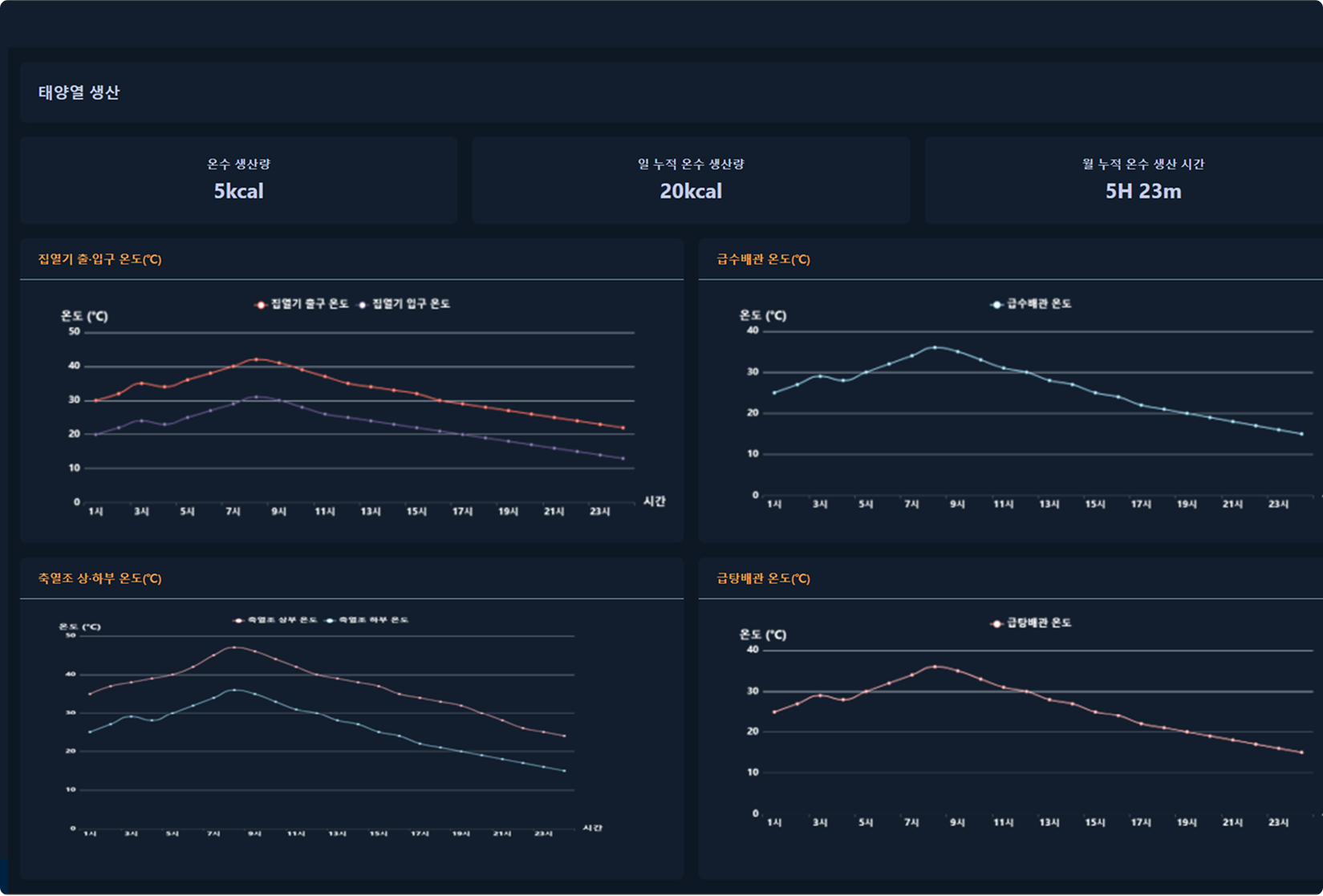Viewport: 1323px width, 896px height.
Task: Click the 온도 (℃) axis title in 집열기 chart
Action: (84, 316)
